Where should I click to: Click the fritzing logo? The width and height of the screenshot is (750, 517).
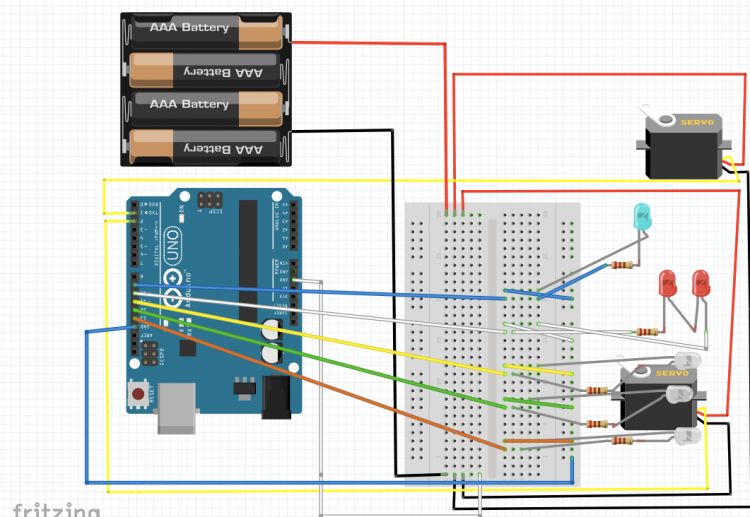click(50, 508)
